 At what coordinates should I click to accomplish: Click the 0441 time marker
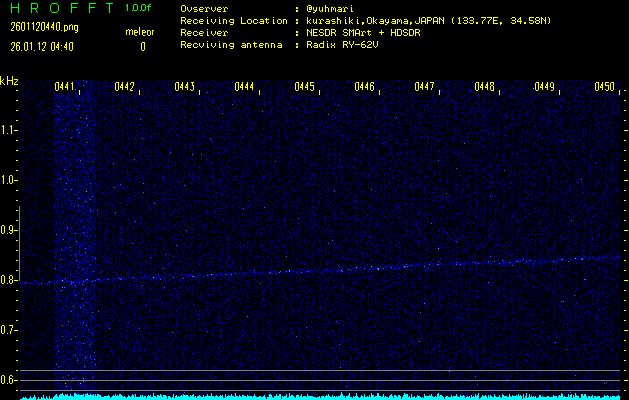(64, 87)
